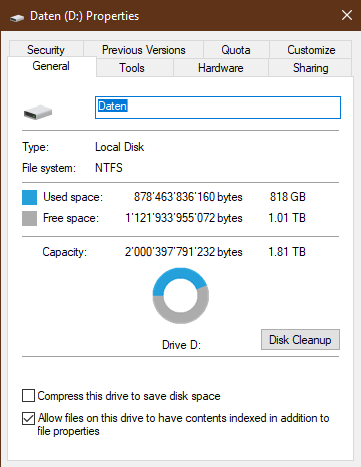Viewport: 361px width, 467px height.
Task: Click the gray Free space color square
Action: point(29,219)
